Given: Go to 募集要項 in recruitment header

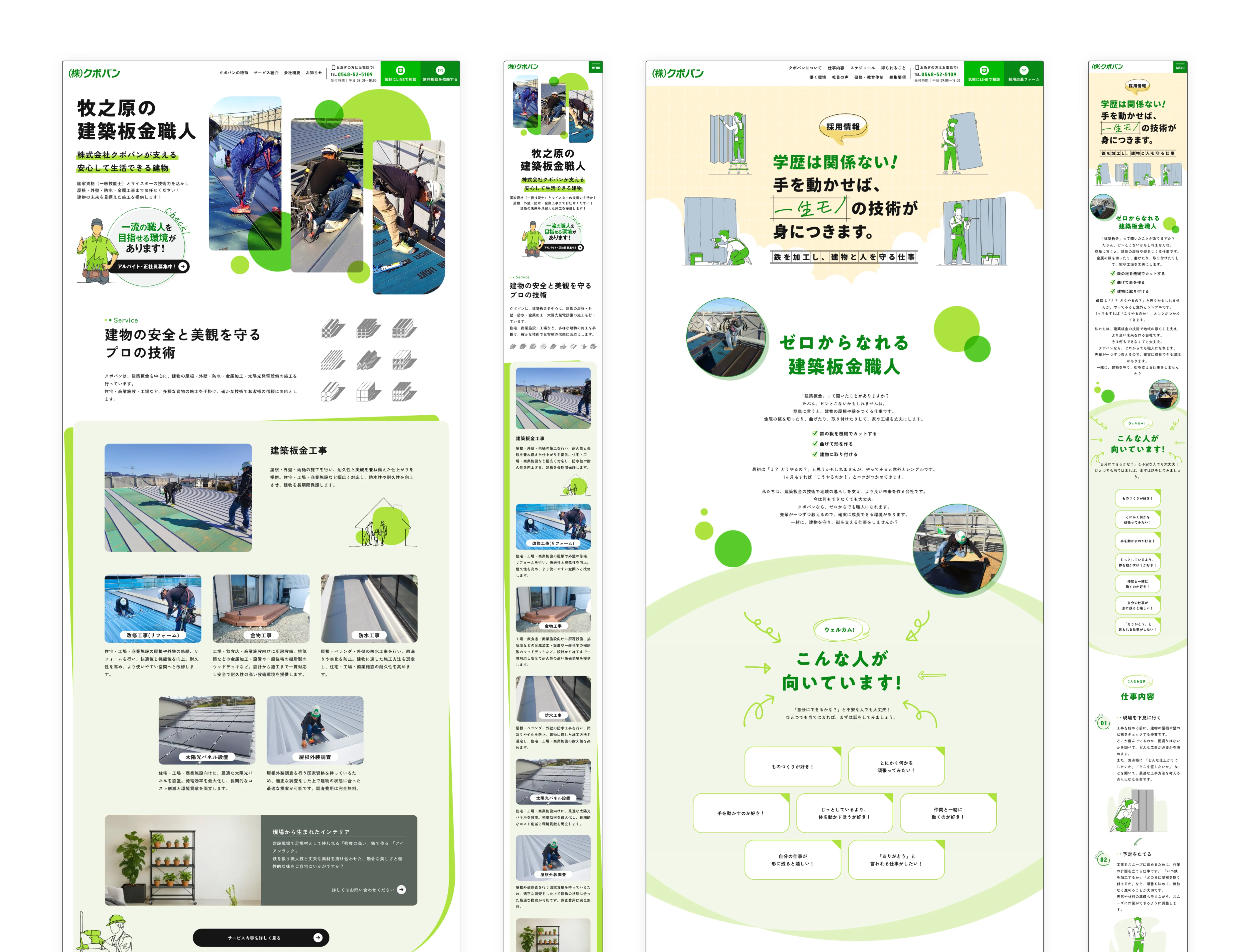Looking at the screenshot, I should (x=897, y=77).
